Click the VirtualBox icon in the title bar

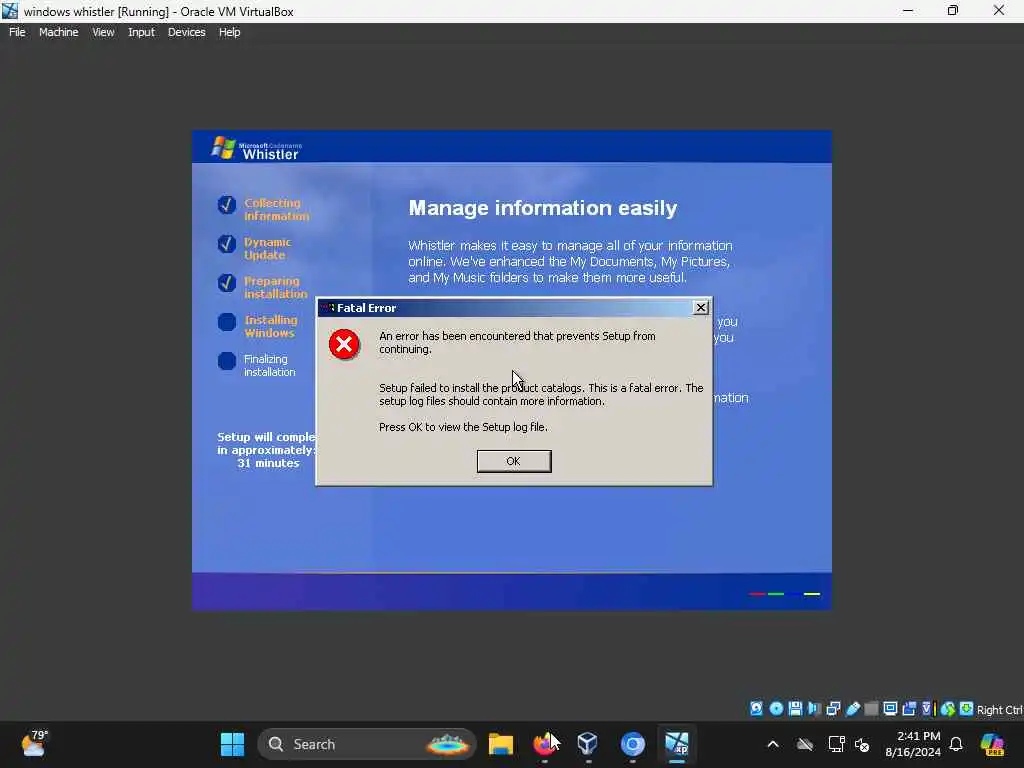tap(10, 10)
